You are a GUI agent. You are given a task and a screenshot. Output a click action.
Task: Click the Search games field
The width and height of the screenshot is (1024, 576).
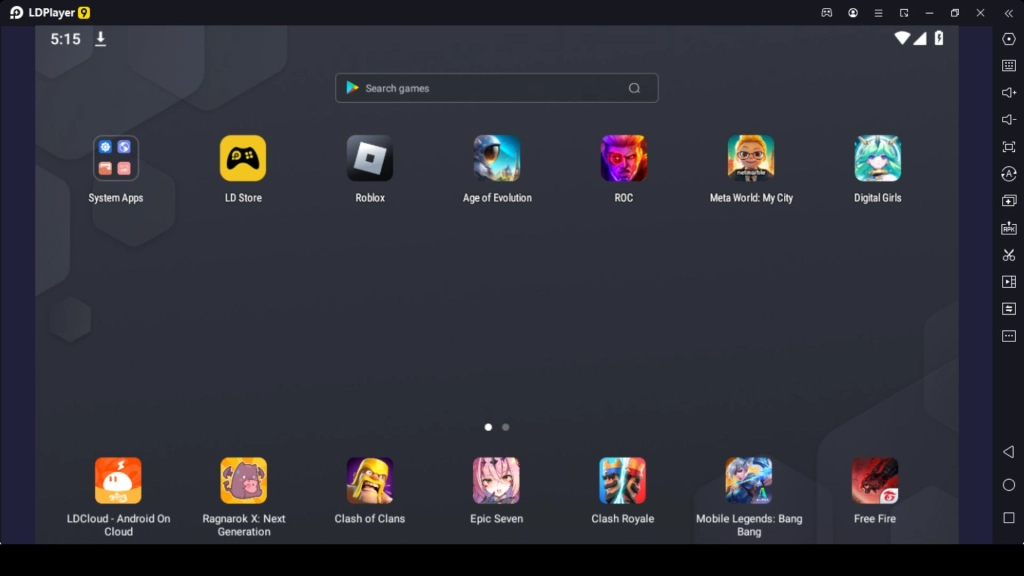click(x=497, y=88)
